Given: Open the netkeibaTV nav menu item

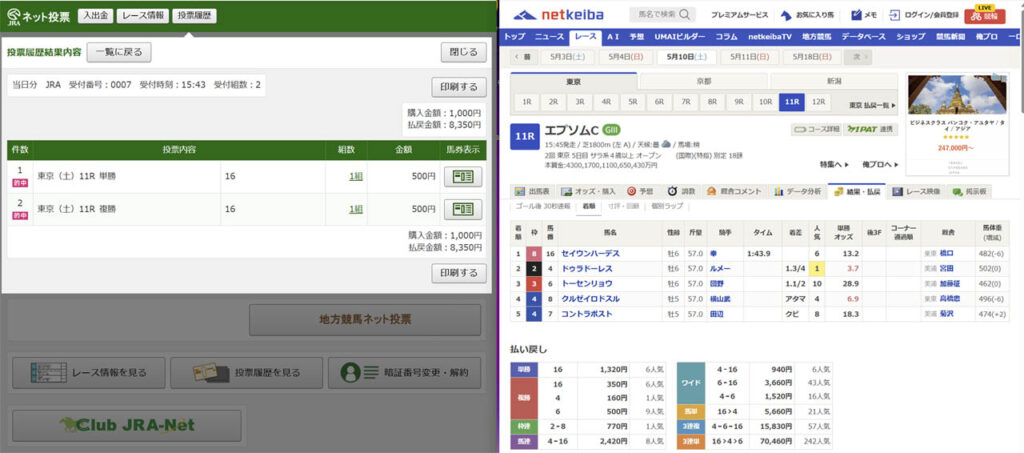Looking at the screenshot, I should point(769,37).
